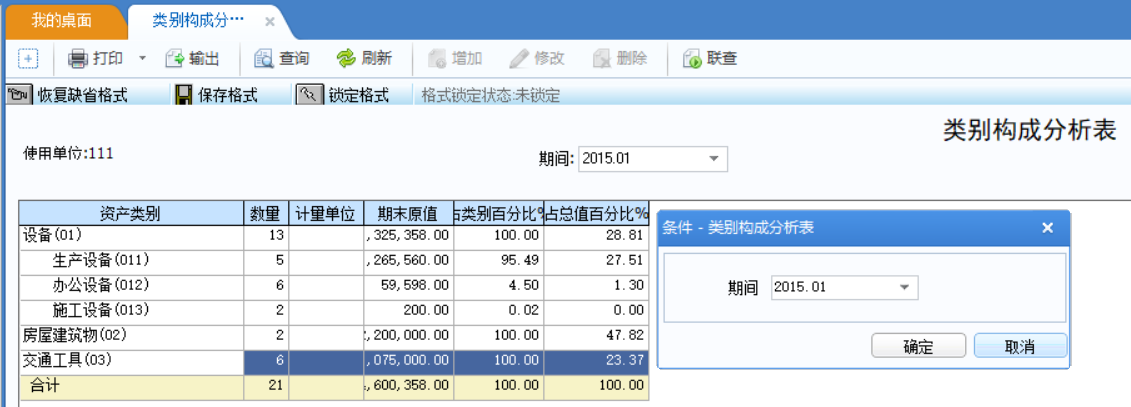Click the 查询 query icon
The image size is (1131, 407).
coord(263,59)
